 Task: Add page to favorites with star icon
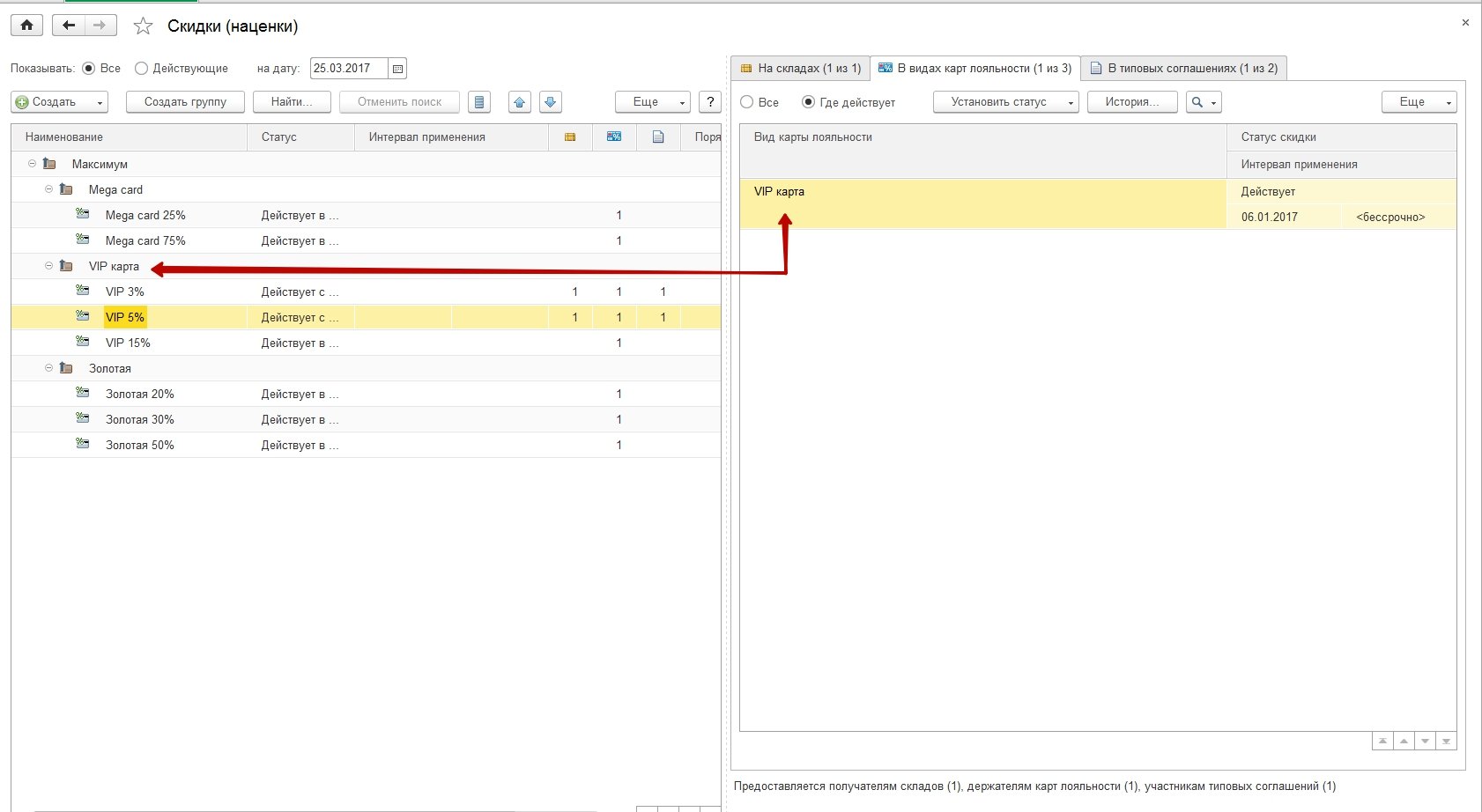[143, 26]
